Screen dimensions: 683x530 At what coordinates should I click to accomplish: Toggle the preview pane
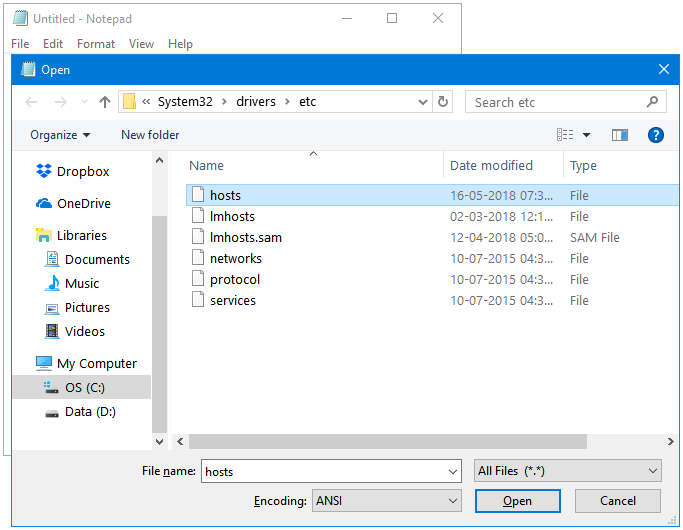point(619,135)
